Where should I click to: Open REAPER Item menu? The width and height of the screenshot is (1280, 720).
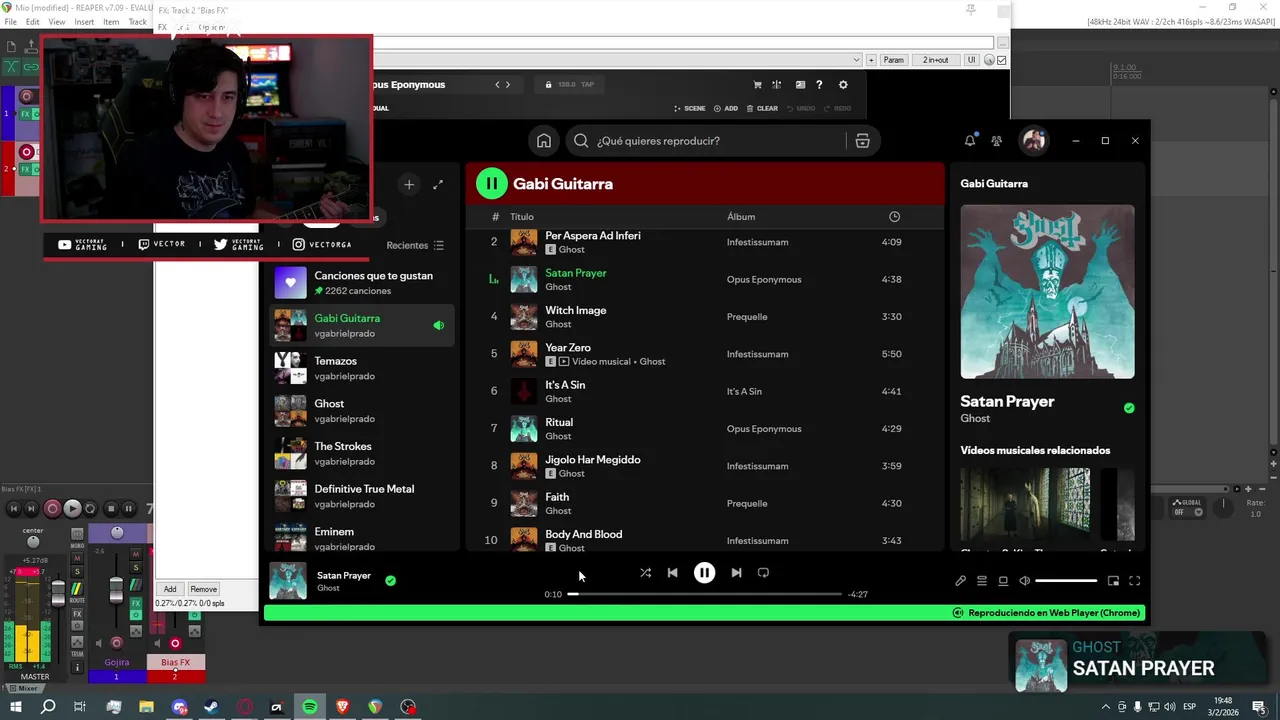pos(111,22)
